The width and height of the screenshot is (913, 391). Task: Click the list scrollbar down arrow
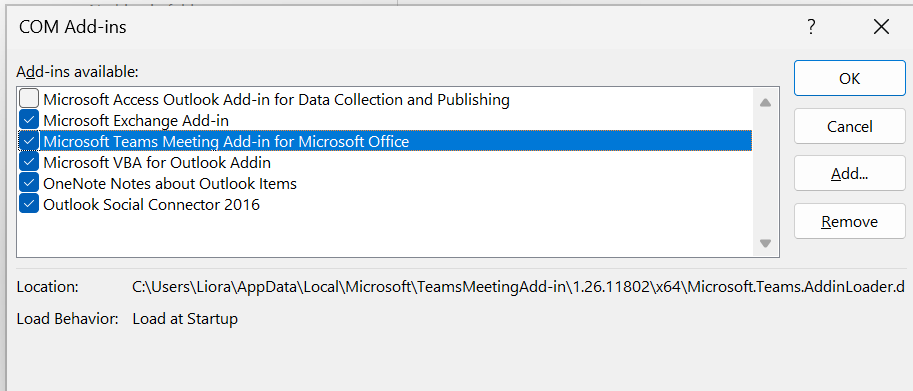(x=765, y=243)
